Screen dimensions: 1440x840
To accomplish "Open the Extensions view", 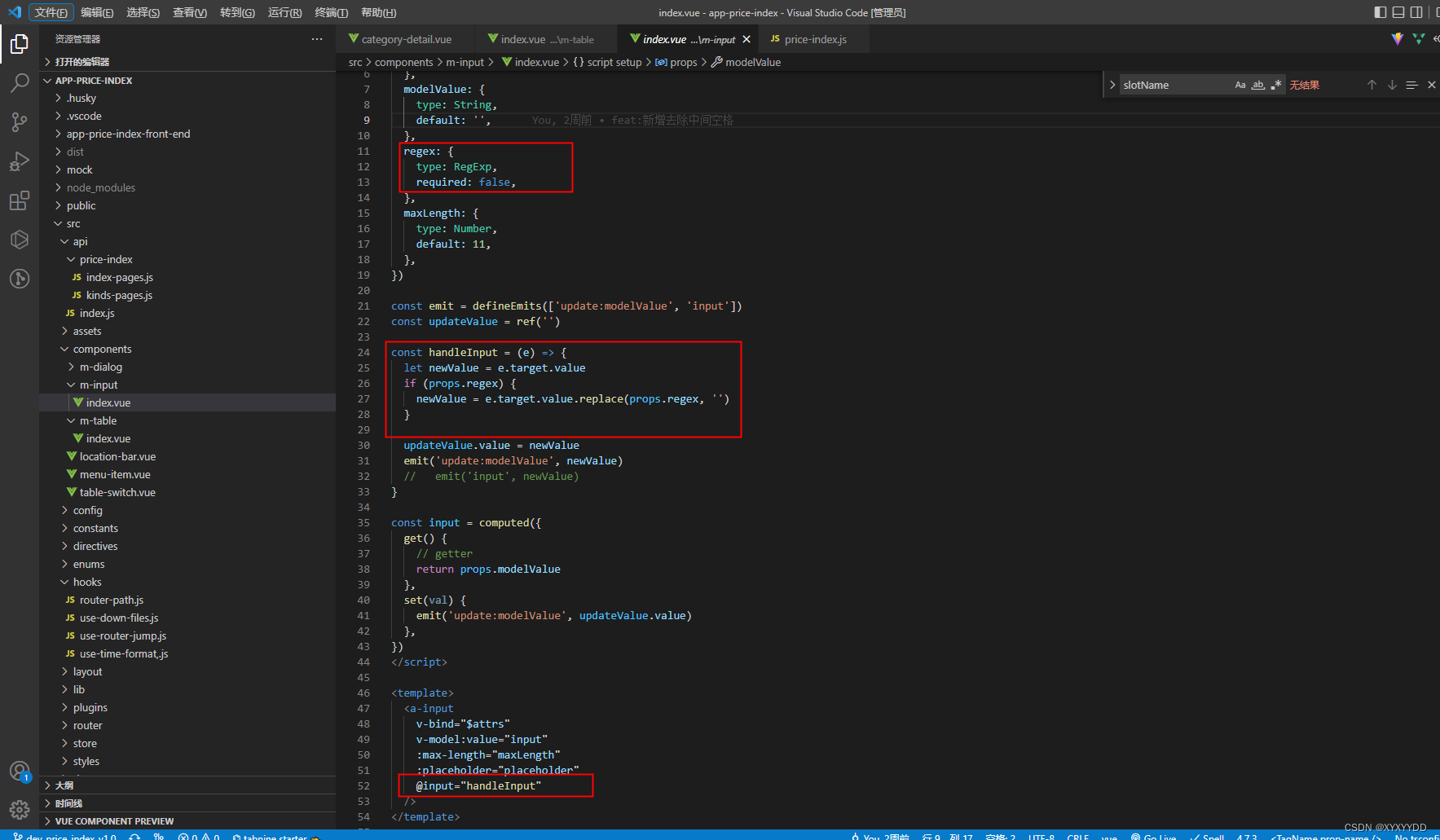I will pos(20,200).
